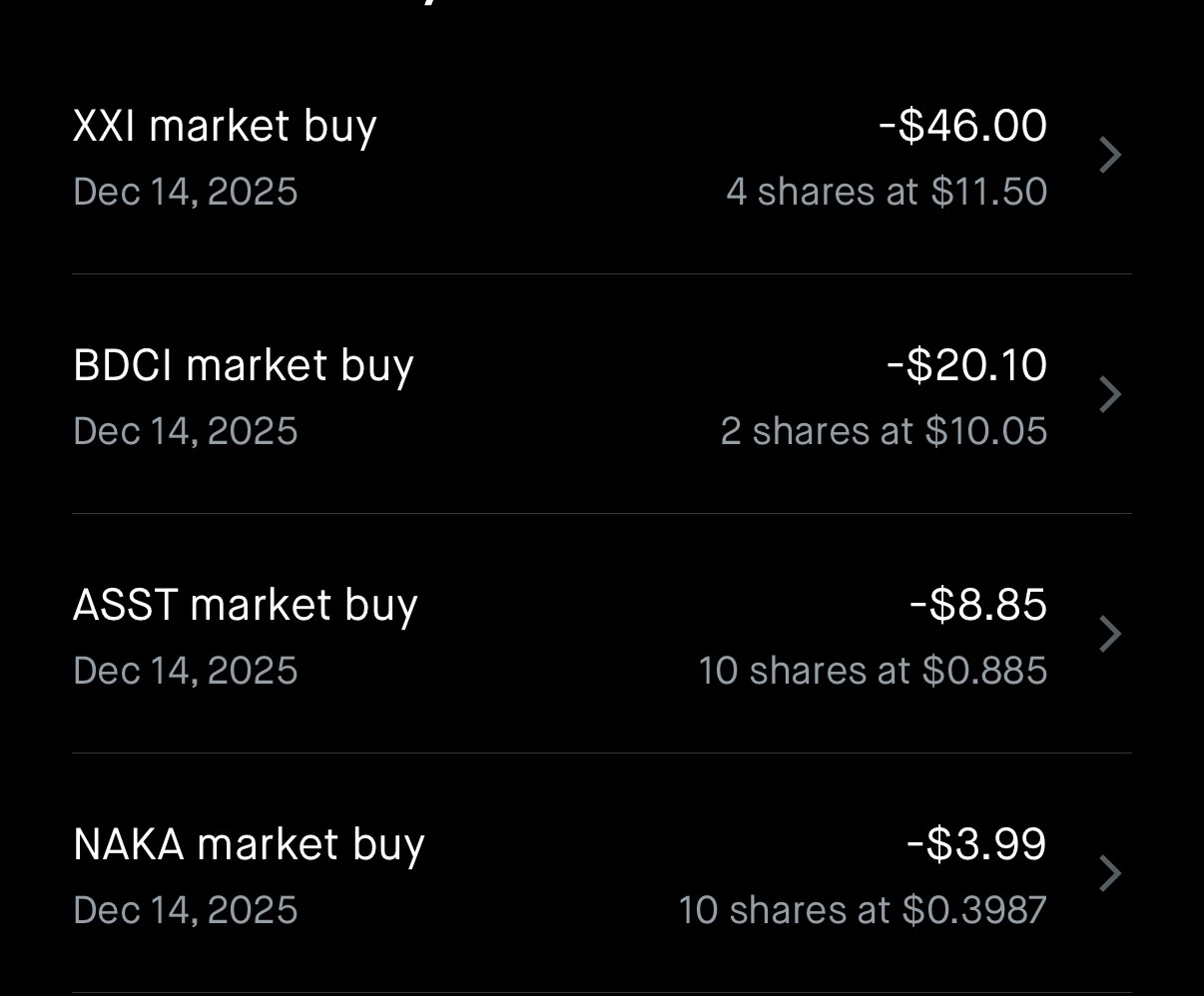
Task: Tap the -$3.99 amount
Action: [976, 845]
